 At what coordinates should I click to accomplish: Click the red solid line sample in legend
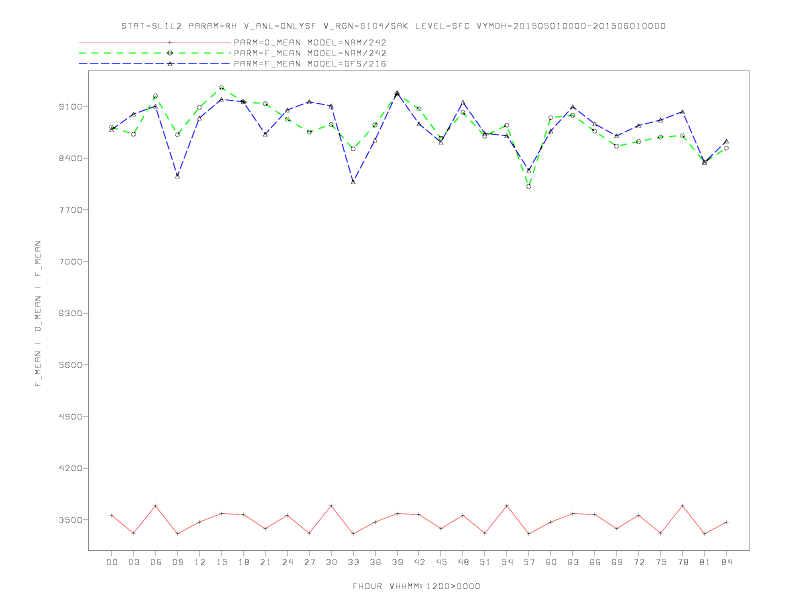[155, 42]
